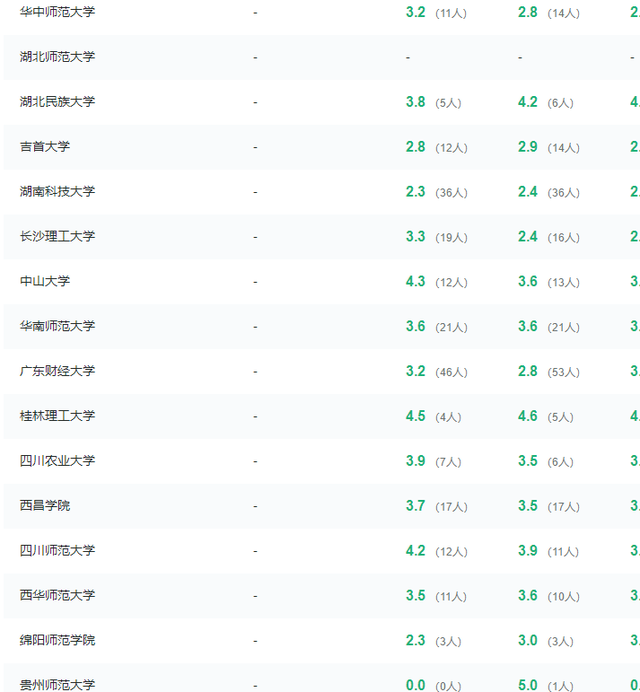Click the 3.3 score for 长沙理工大学
The width and height of the screenshot is (640, 692).
tap(415, 237)
